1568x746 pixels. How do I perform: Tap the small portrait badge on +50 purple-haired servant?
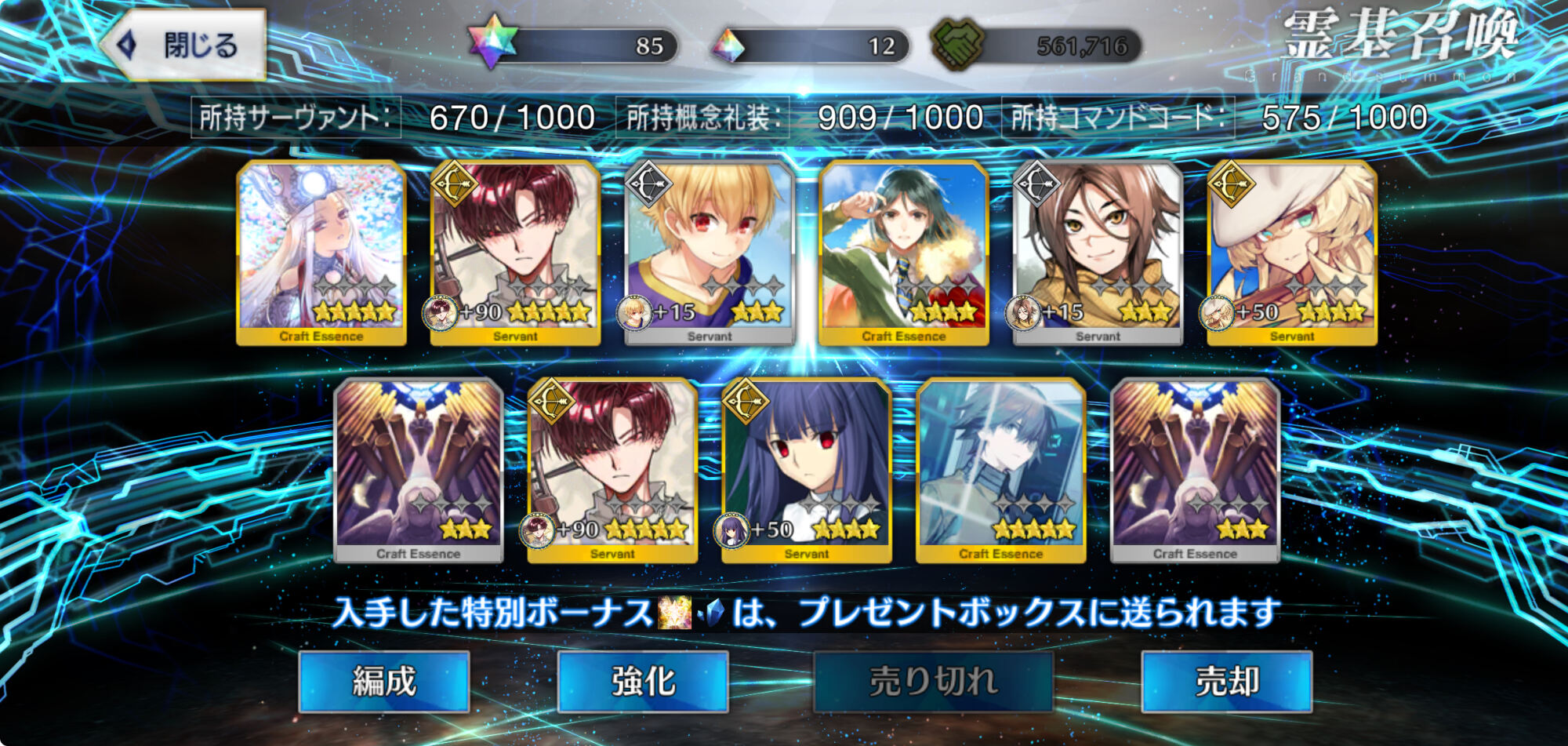pos(731,530)
